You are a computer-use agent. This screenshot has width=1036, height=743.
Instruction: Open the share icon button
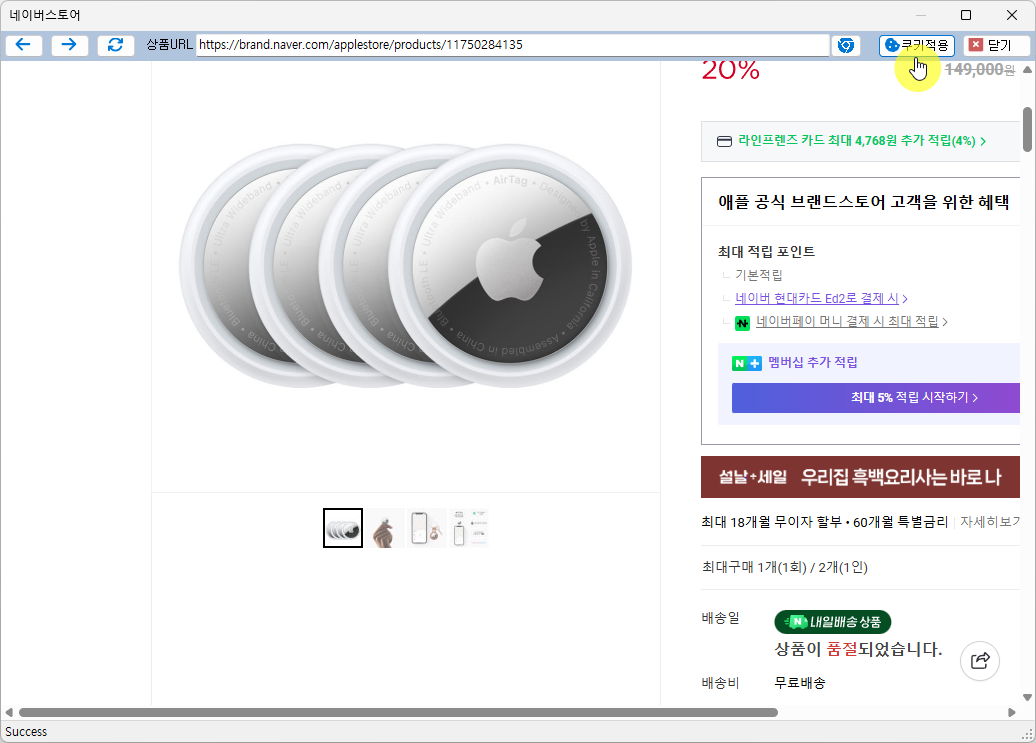[x=980, y=660]
